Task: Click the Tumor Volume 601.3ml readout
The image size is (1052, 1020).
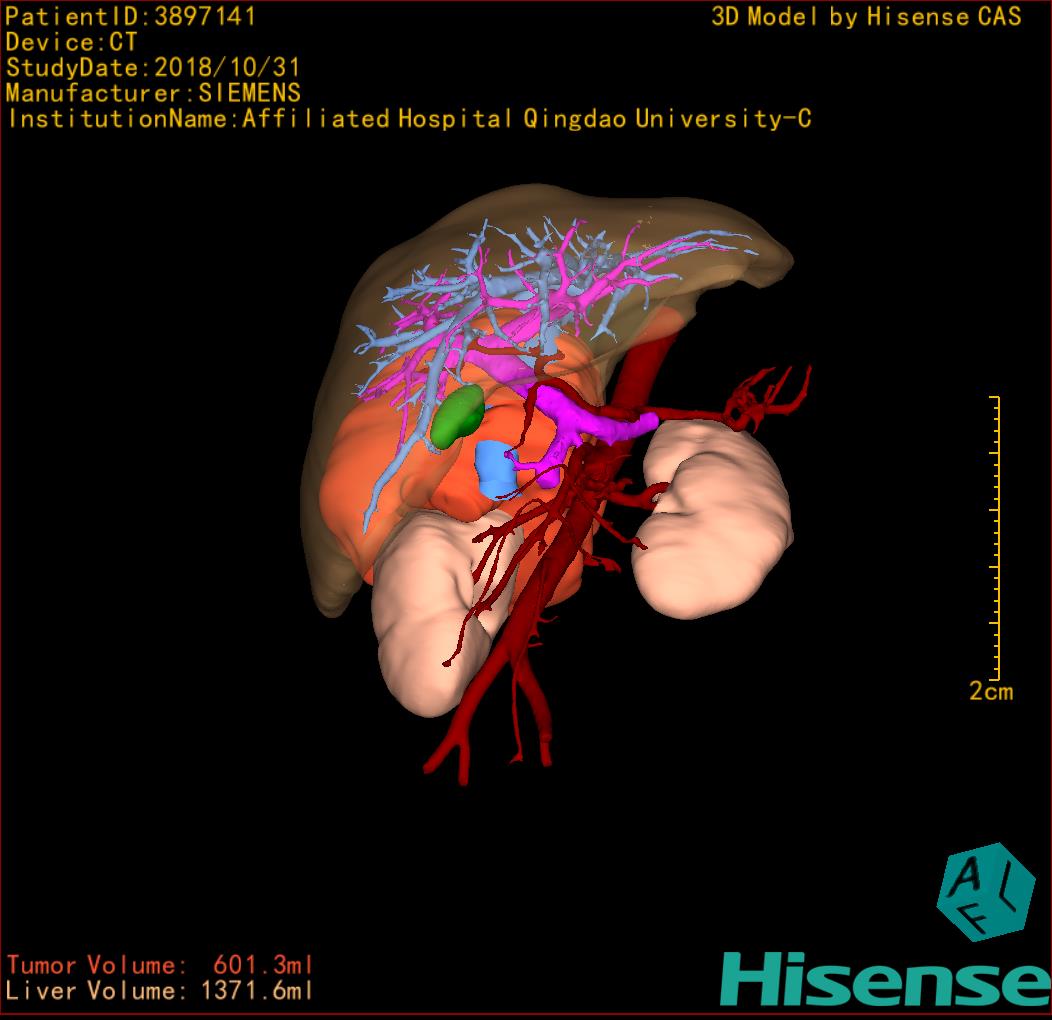Action: (x=160, y=965)
